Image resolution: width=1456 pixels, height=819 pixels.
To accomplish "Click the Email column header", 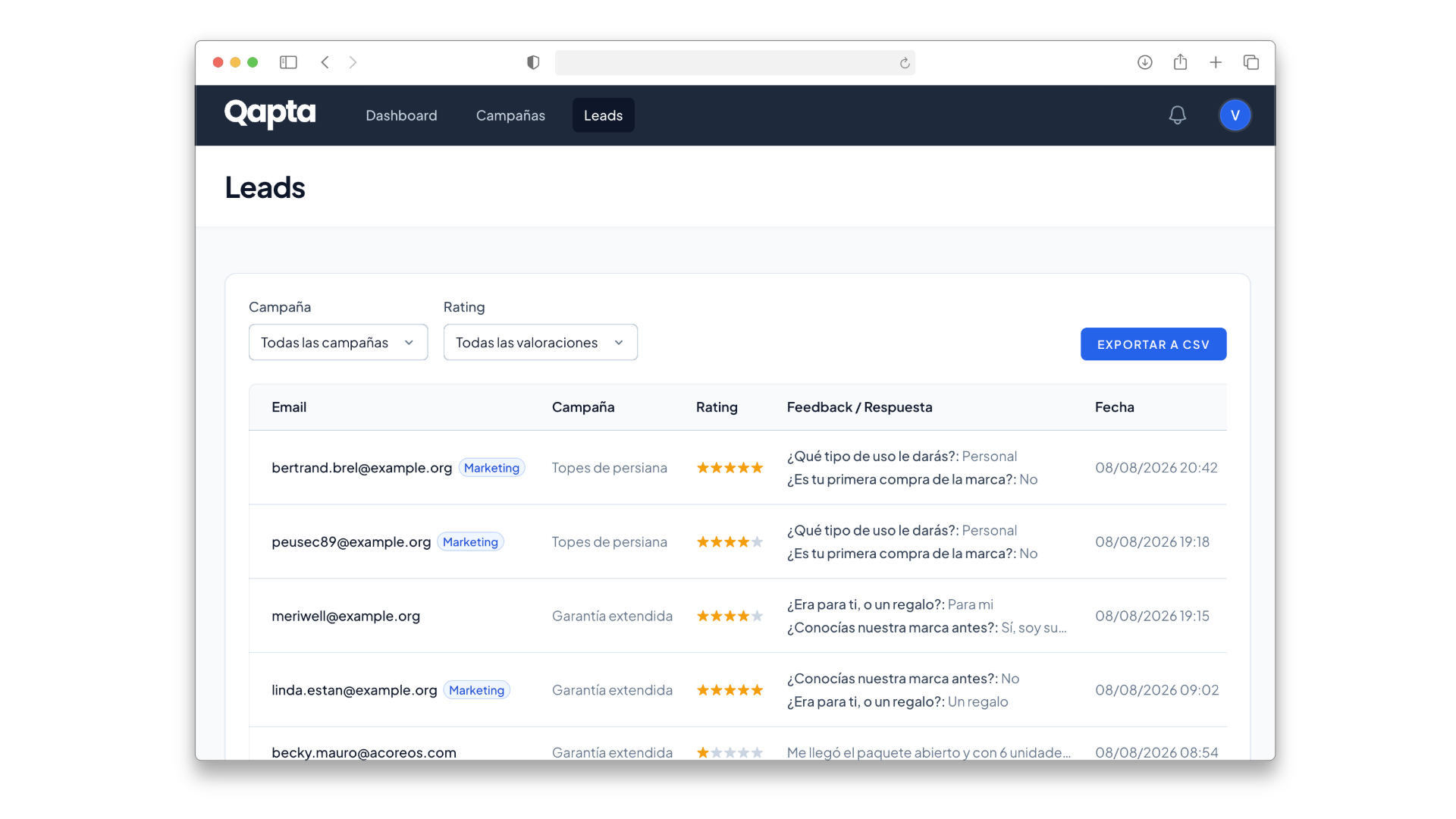I will (289, 407).
